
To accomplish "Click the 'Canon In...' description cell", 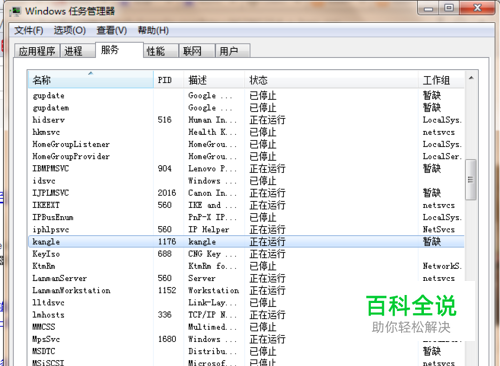I will 212,193.
